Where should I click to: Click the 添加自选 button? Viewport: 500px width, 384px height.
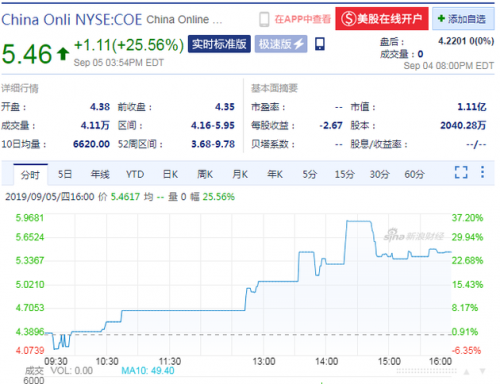click(x=463, y=19)
